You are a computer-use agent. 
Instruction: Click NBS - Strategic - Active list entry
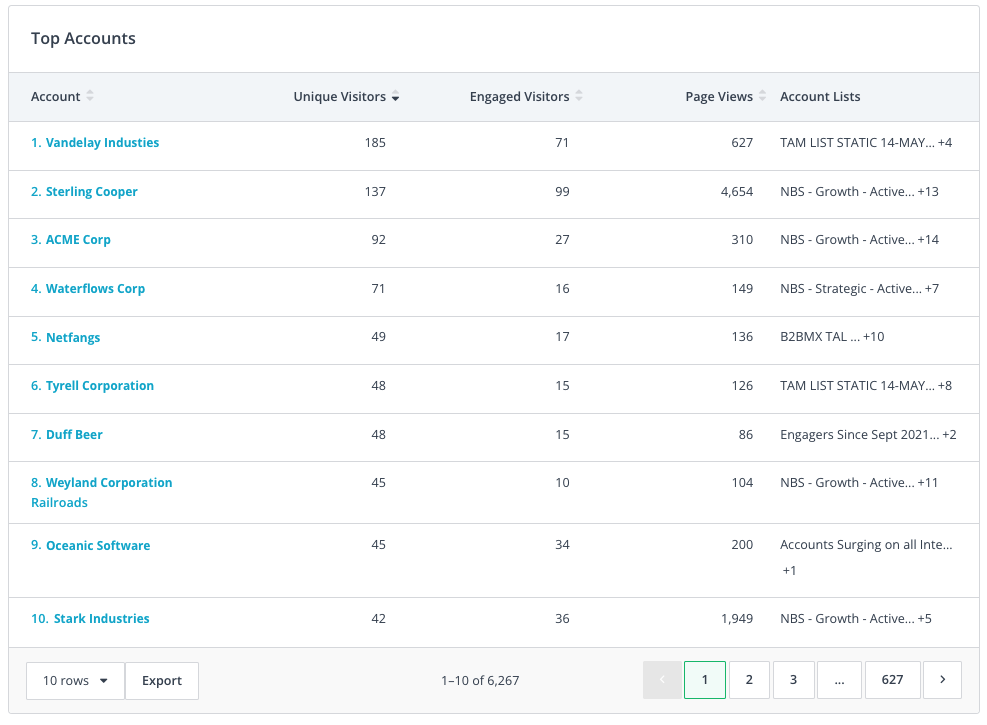pyautogui.click(x=859, y=289)
